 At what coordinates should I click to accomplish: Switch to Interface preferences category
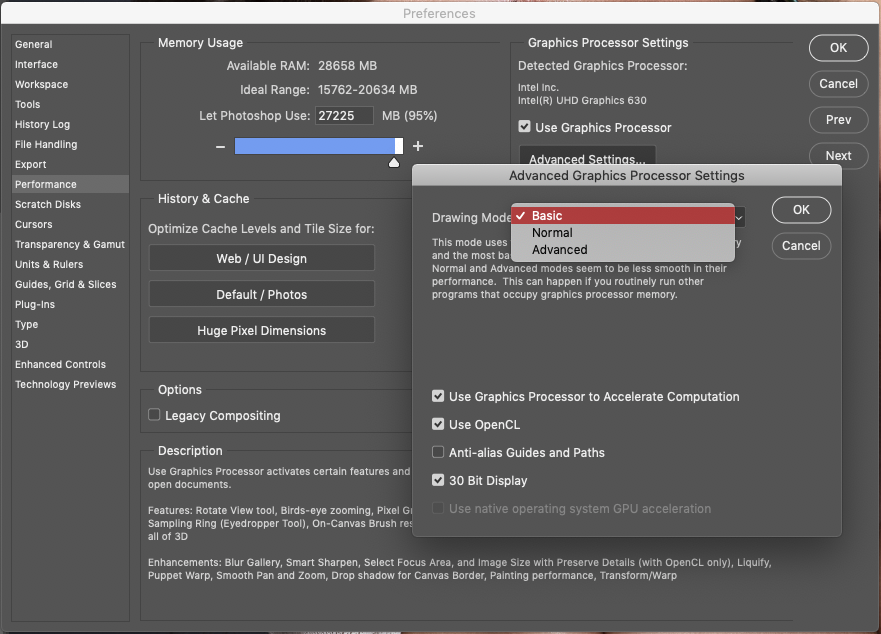click(36, 65)
